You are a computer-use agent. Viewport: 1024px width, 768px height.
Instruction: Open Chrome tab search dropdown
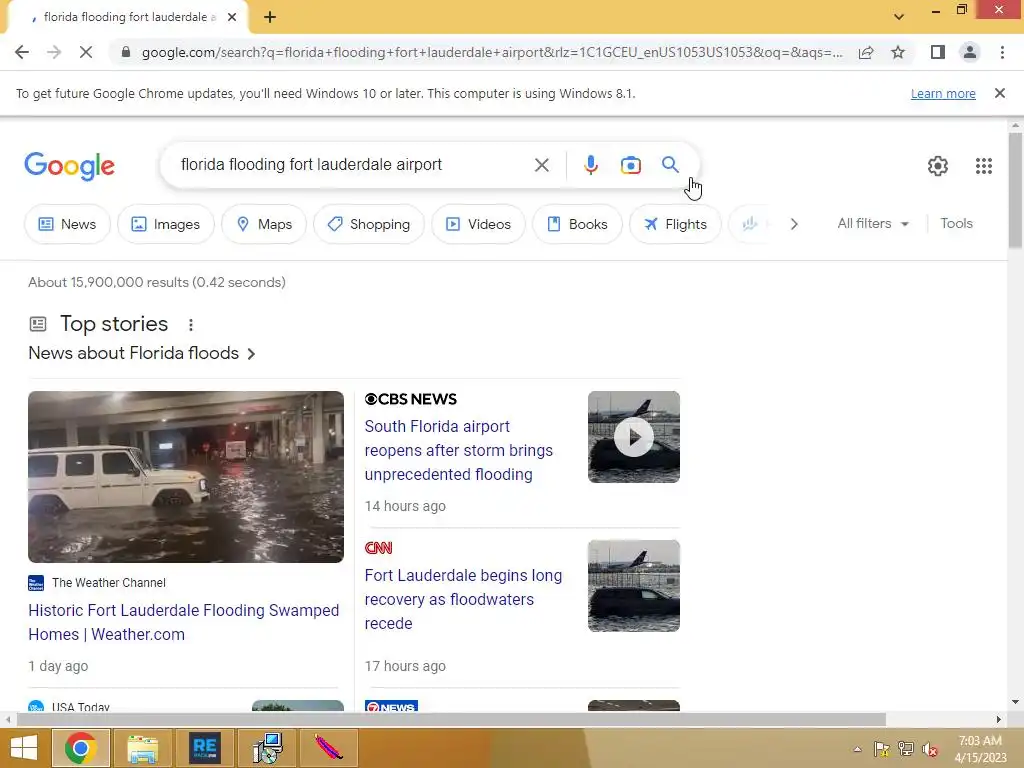899,17
